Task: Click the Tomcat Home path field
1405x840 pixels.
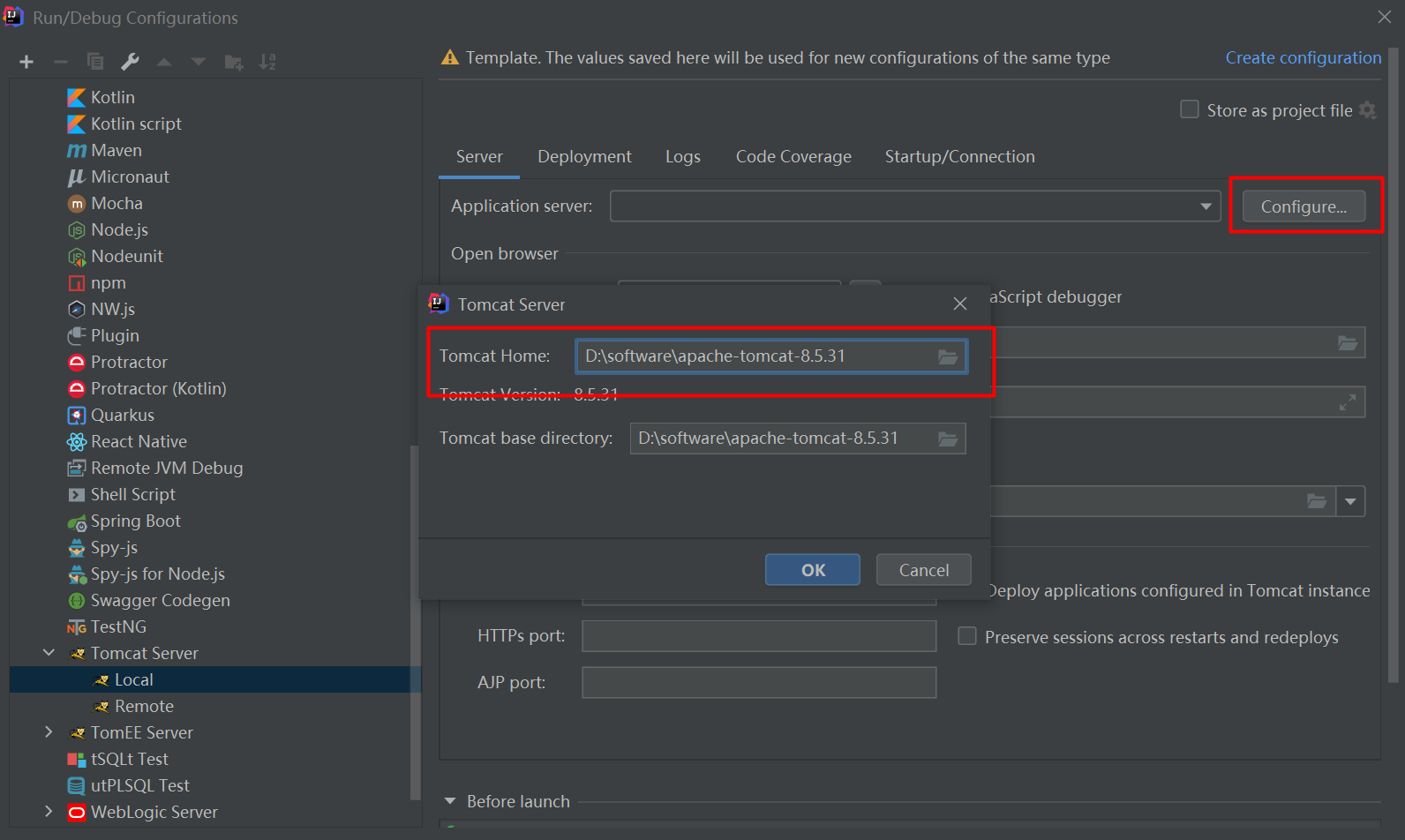Action: (x=771, y=356)
